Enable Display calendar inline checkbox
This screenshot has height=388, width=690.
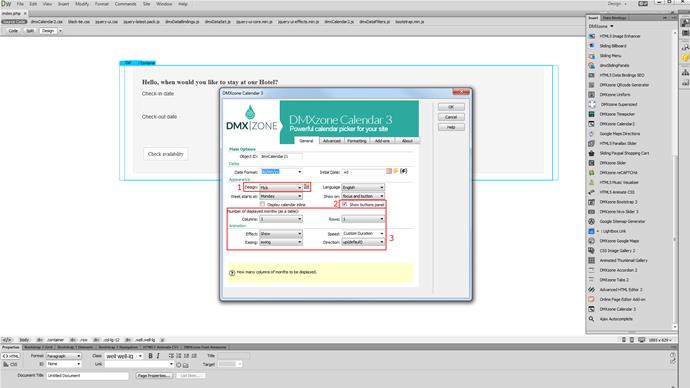tap(263, 204)
